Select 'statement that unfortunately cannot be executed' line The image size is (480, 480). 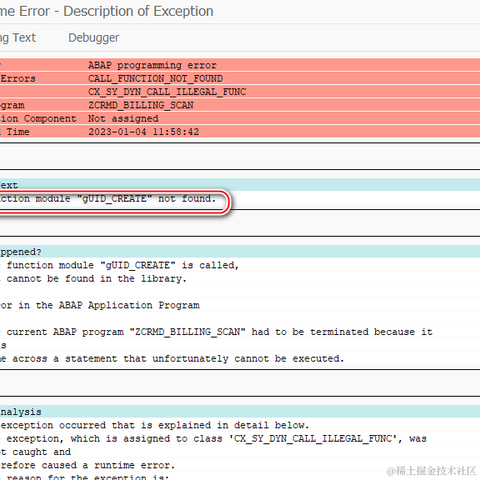pyautogui.click(x=172, y=359)
